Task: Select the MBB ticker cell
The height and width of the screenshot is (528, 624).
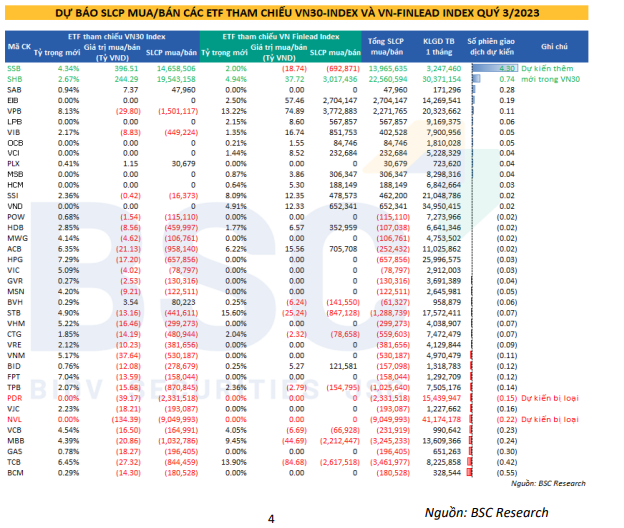Action: coord(16,441)
